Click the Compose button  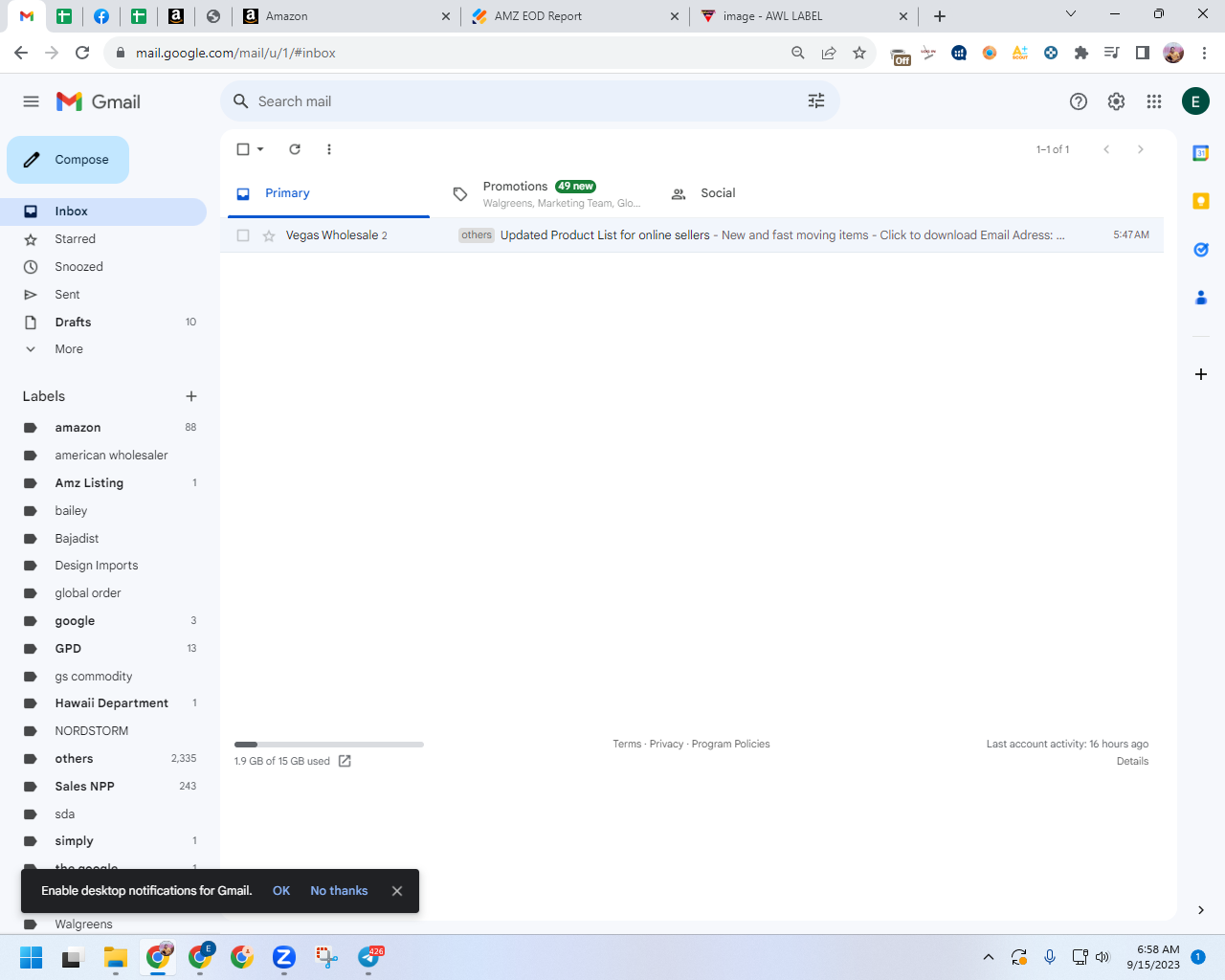[68, 160]
